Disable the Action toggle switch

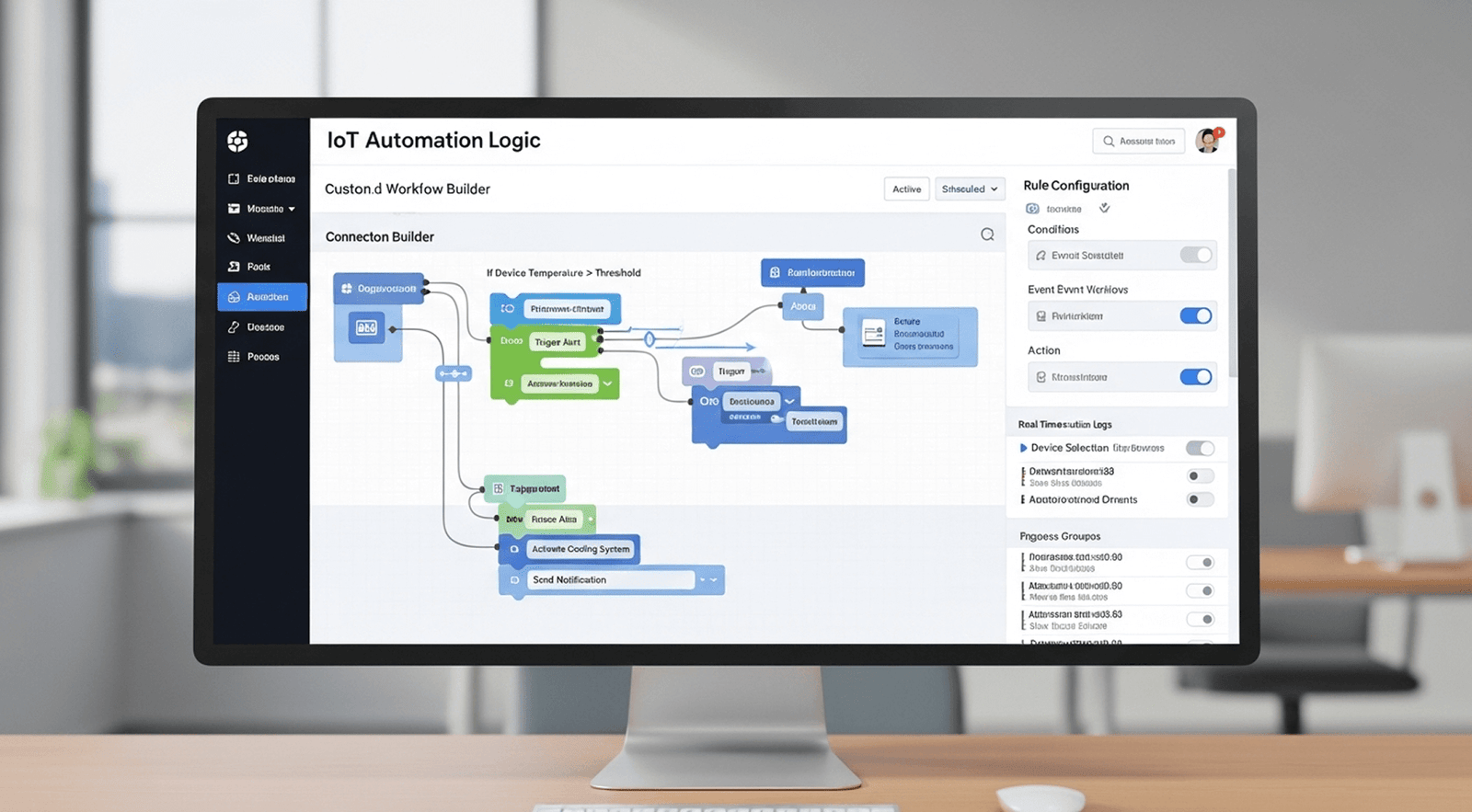(x=1196, y=377)
